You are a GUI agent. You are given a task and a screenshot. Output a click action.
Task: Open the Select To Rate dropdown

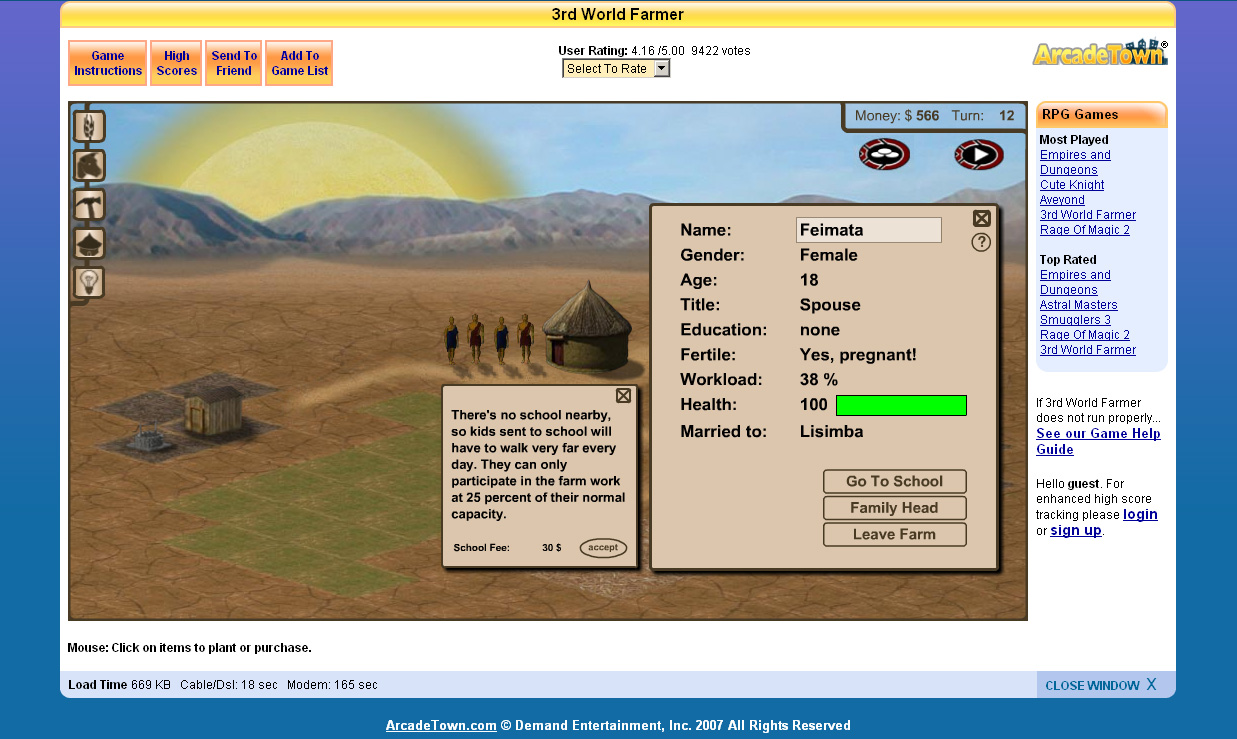point(616,69)
